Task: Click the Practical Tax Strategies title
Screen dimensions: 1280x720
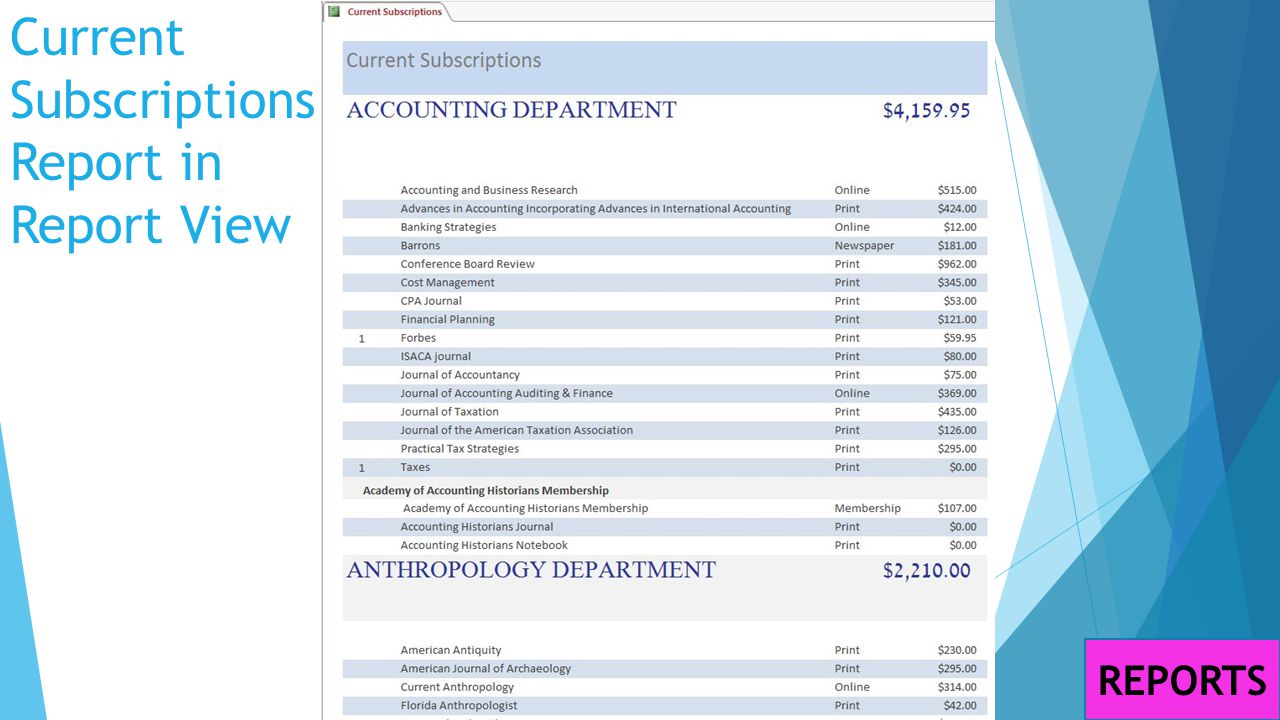Action: 460,449
